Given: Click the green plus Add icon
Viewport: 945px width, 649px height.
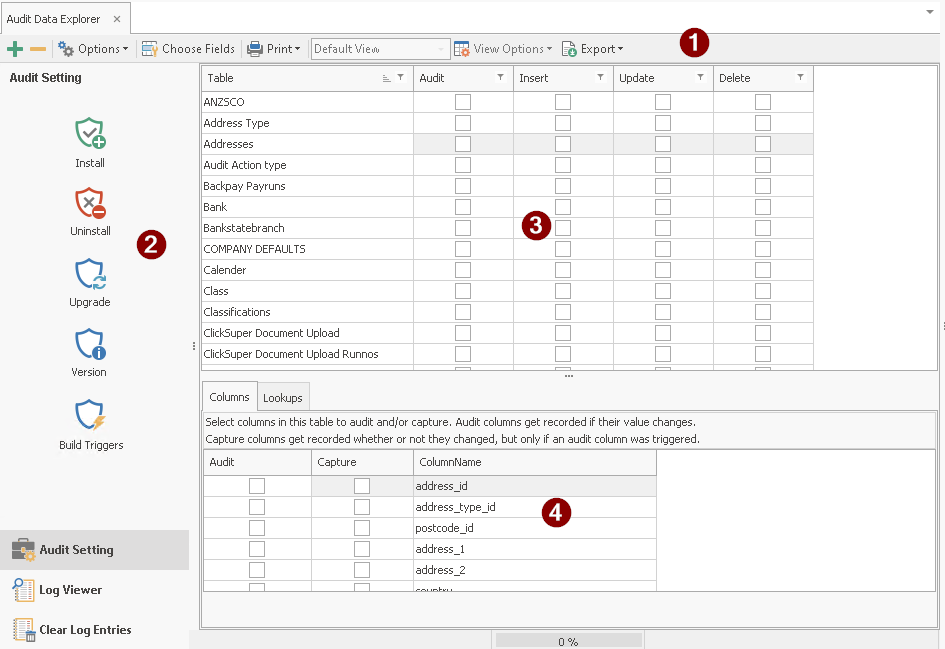Looking at the screenshot, I should [15, 49].
